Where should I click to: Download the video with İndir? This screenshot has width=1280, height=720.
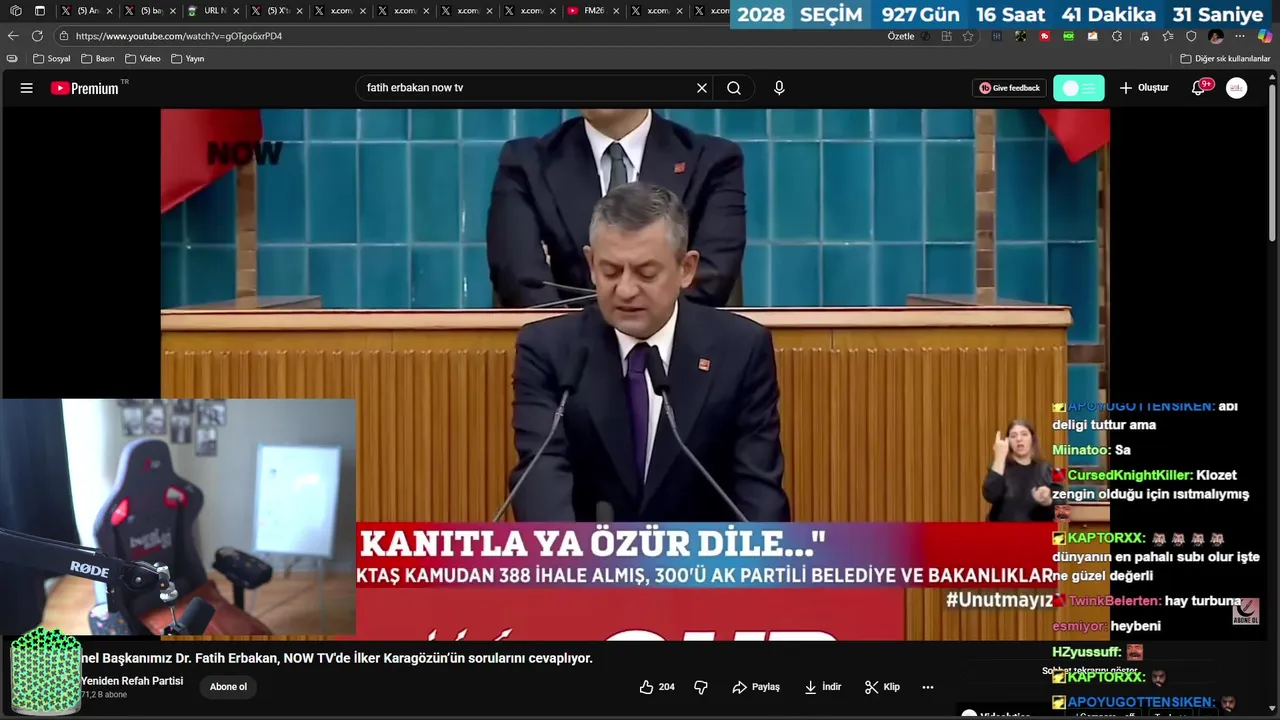coord(823,687)
